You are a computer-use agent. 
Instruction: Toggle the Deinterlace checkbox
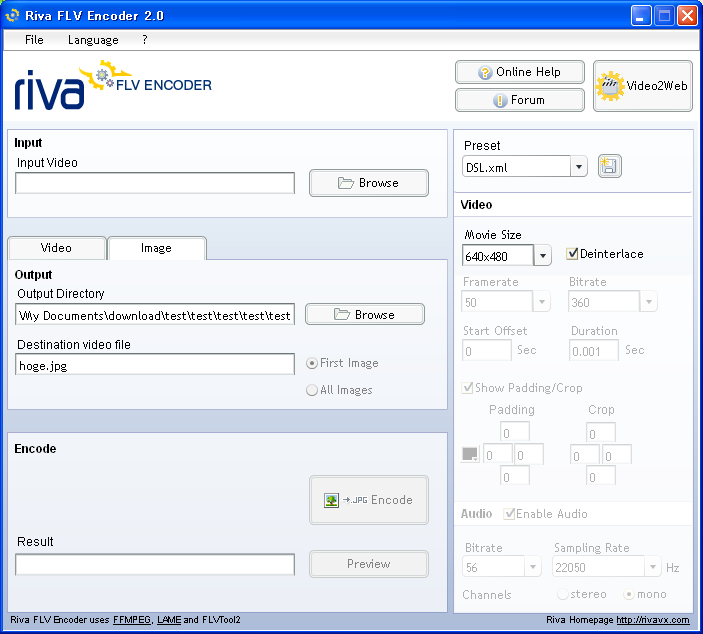572,254
